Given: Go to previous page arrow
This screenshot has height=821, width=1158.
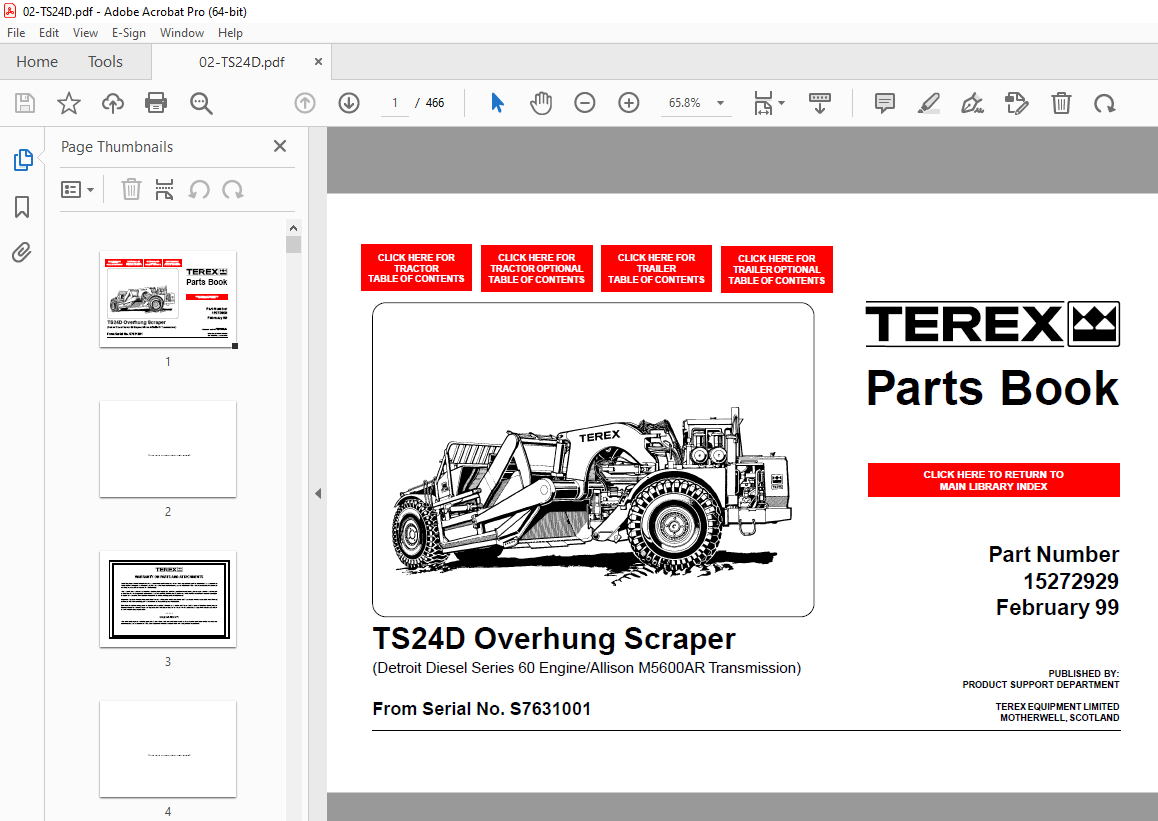Looking at the screenshot, I should (304, 103).
